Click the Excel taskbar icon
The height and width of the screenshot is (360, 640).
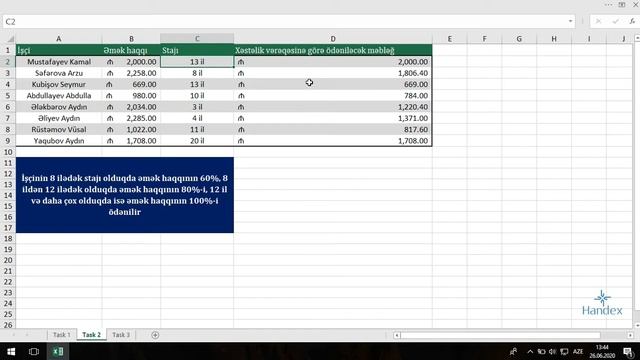58,351
